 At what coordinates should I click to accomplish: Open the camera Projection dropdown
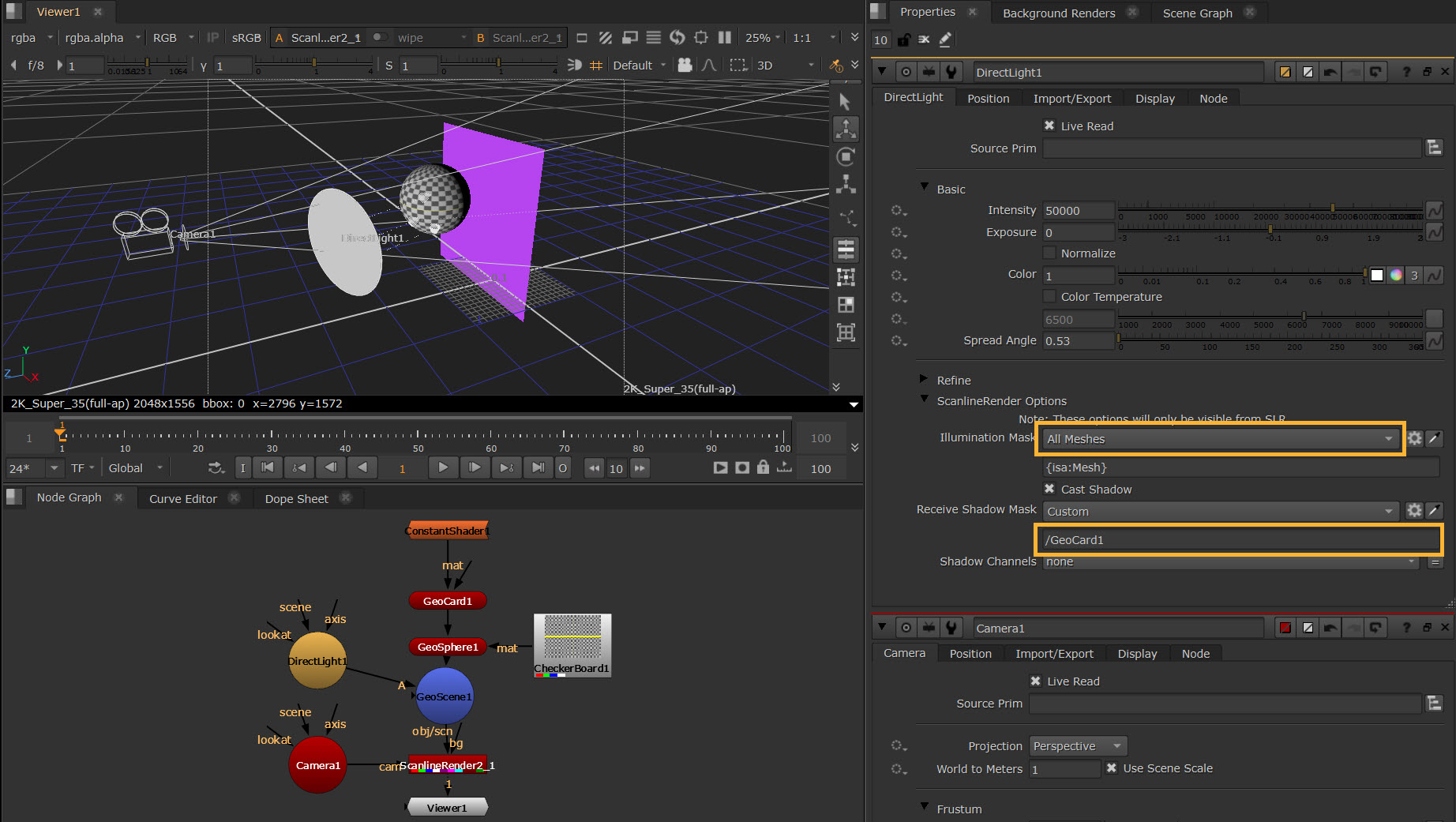1077,746
